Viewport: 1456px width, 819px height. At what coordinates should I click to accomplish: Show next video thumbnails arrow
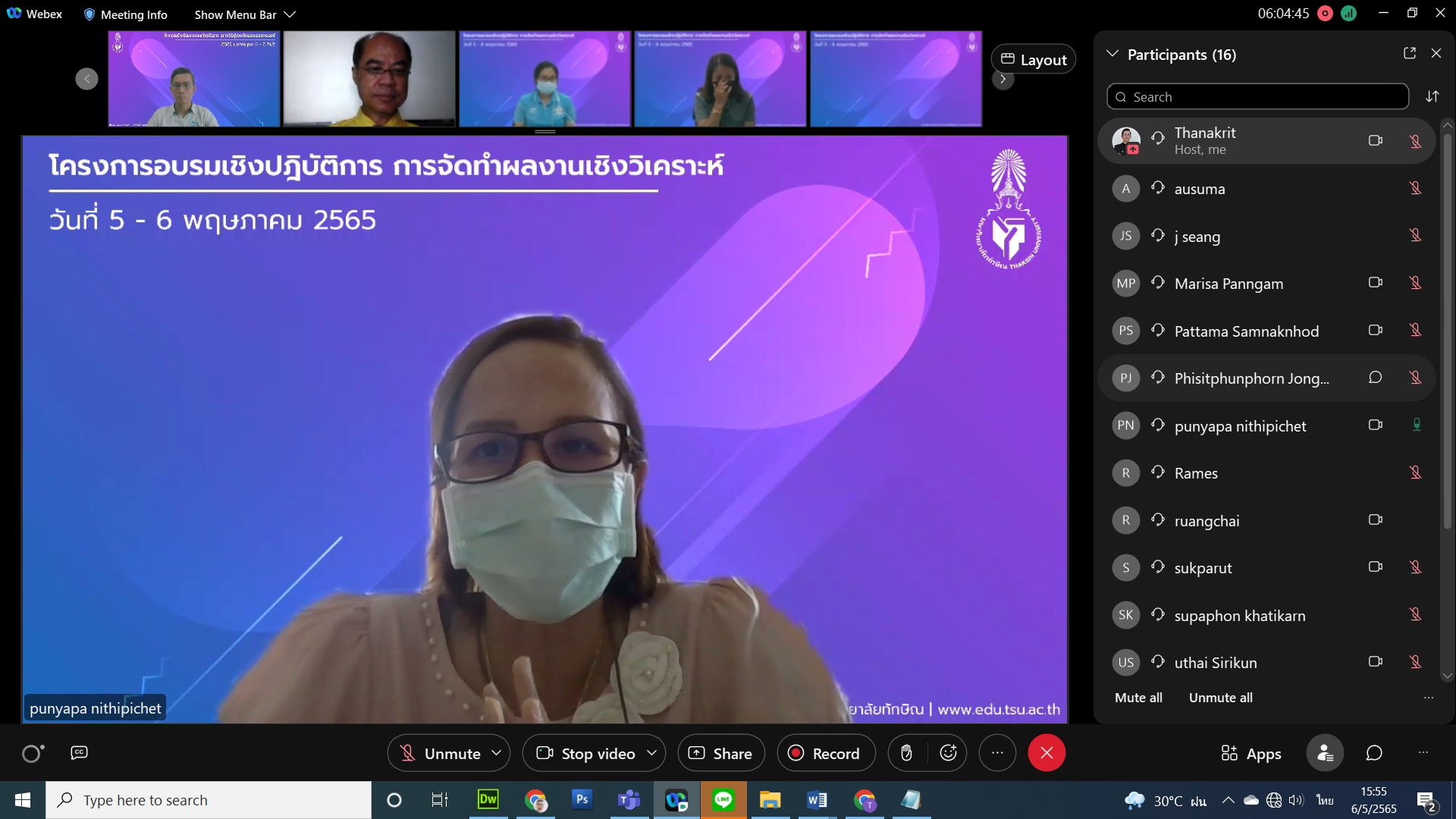click(1003, 79)
